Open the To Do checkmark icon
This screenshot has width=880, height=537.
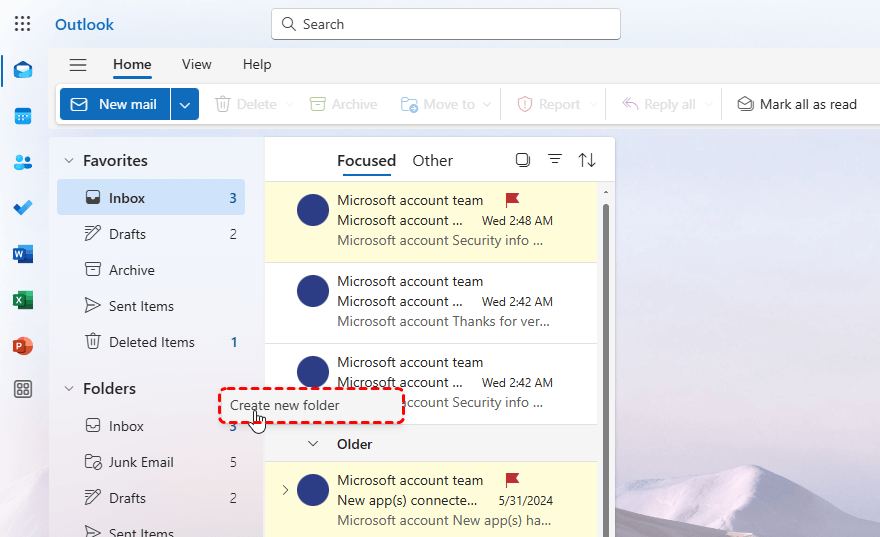[23, 208]
